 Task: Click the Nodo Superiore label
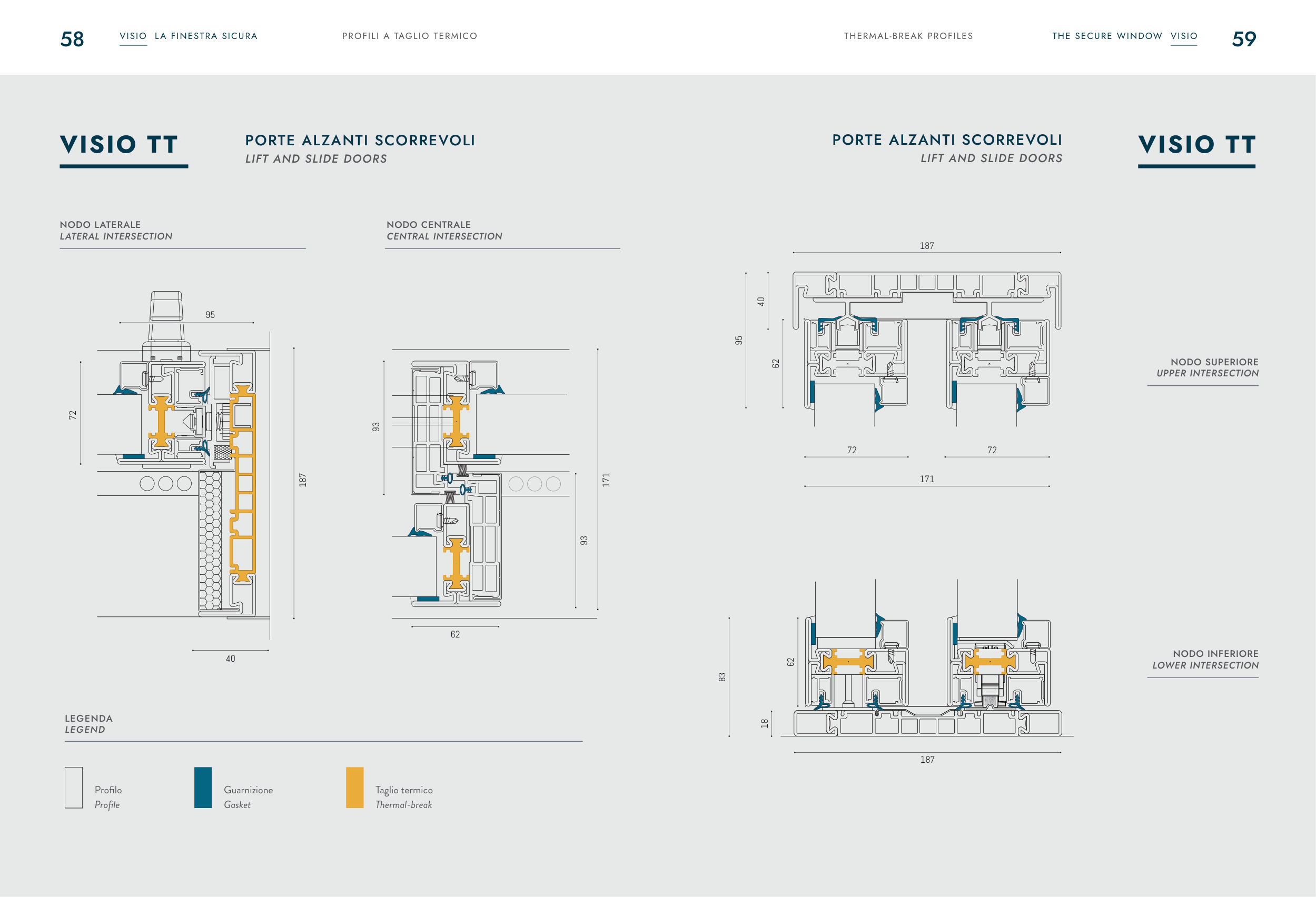click(x=1214, y=362)
